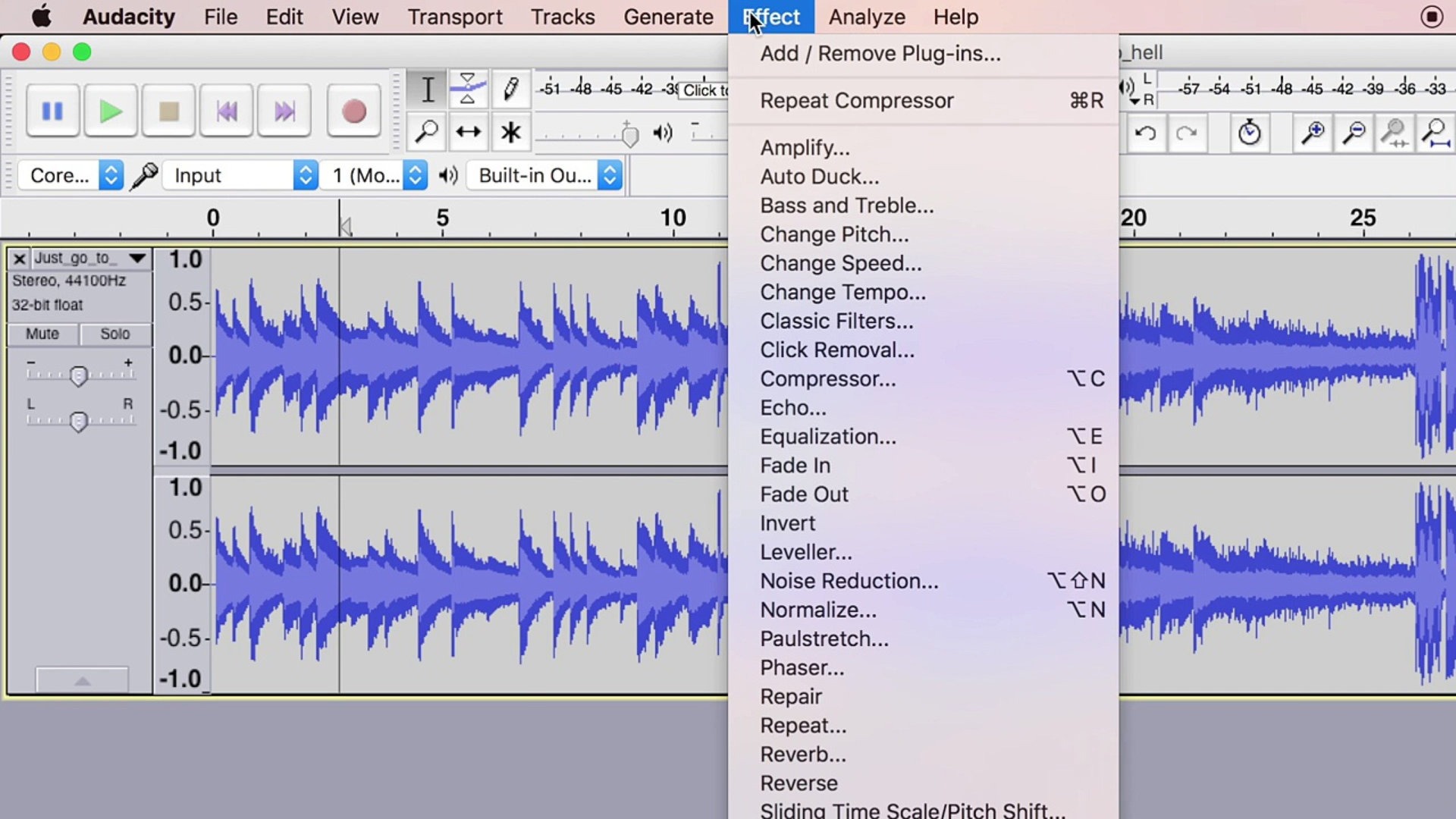This screenshot has width=1456, height=819.
Task: Click the Zoom tool icon
Action: (427, 131)
